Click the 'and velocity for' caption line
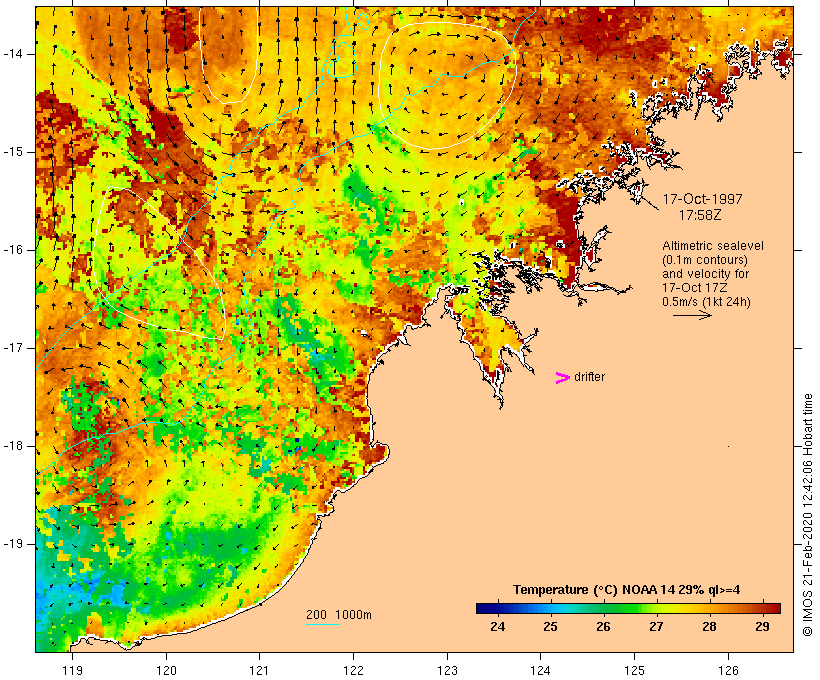This screenshot has height=680, width=820. click(705, 274)
